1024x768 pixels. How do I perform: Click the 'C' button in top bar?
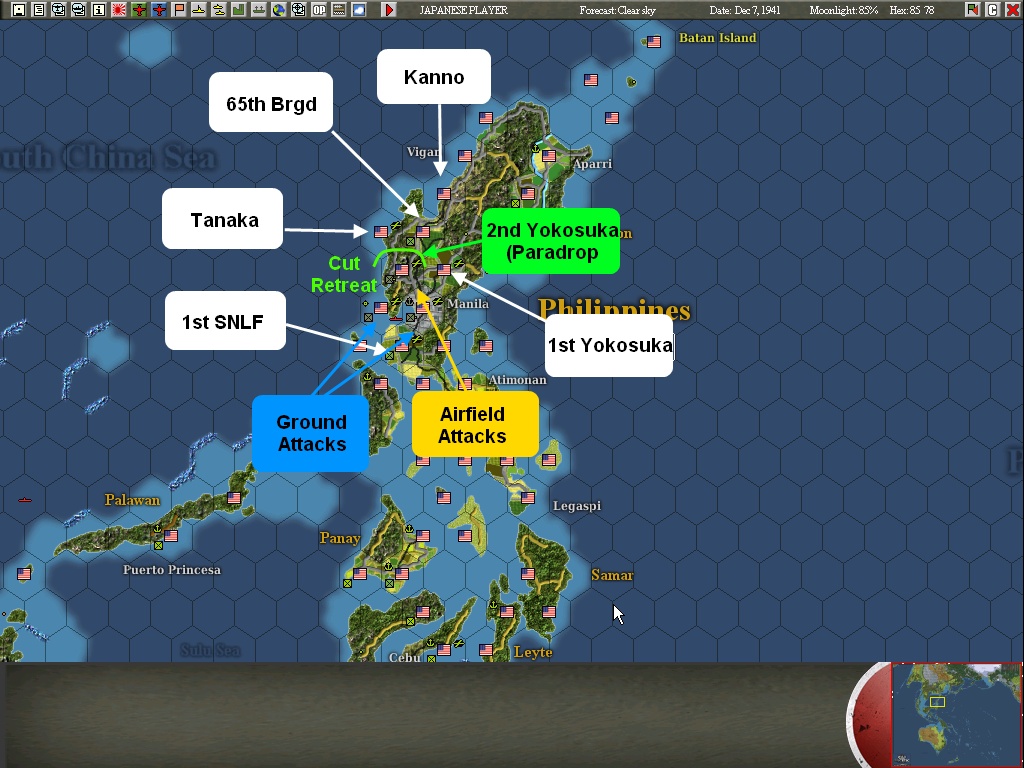[993, 10]
